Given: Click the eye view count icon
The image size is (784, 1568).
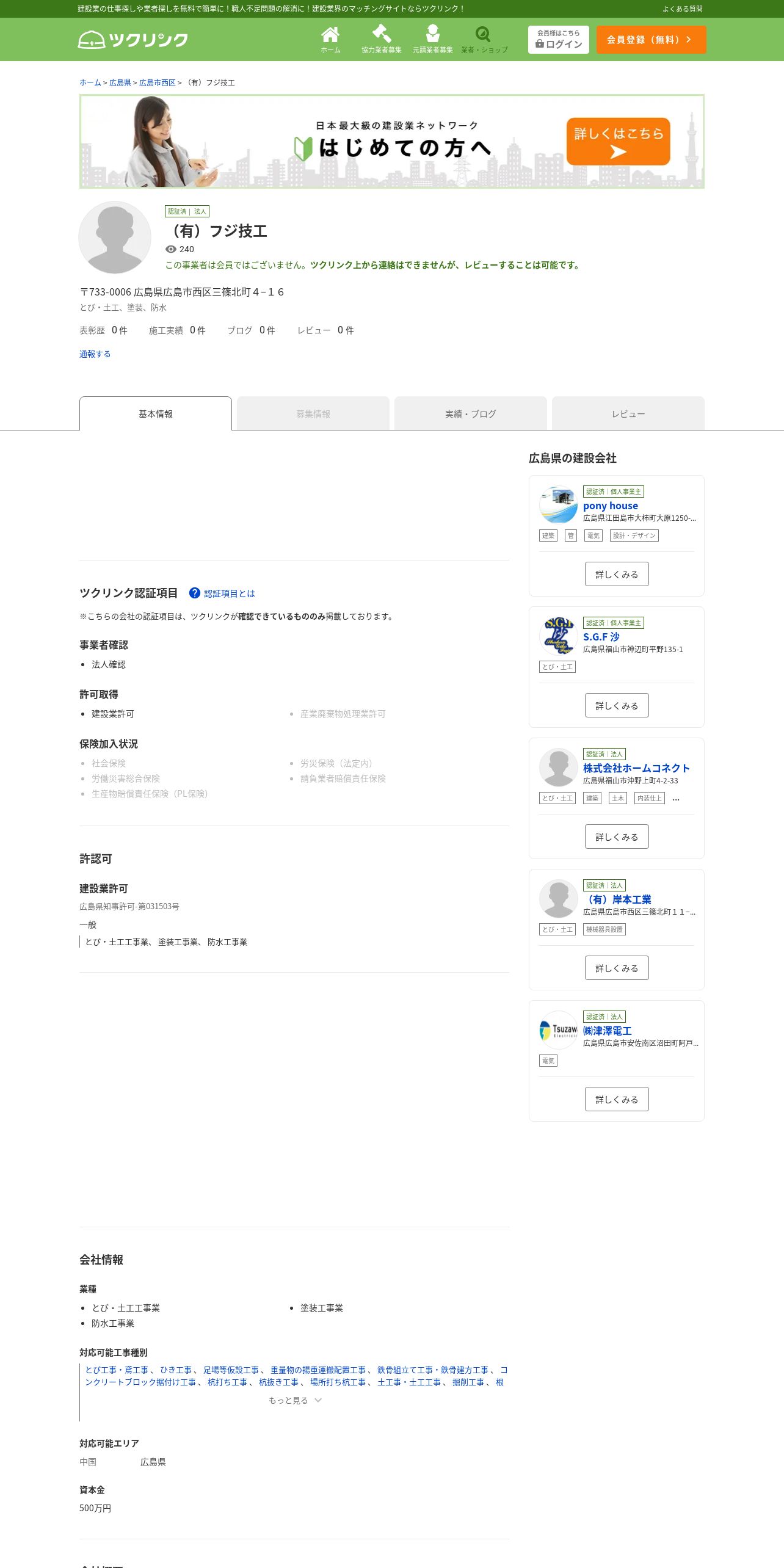Looking at the screenshot, I should click(171, 249).
